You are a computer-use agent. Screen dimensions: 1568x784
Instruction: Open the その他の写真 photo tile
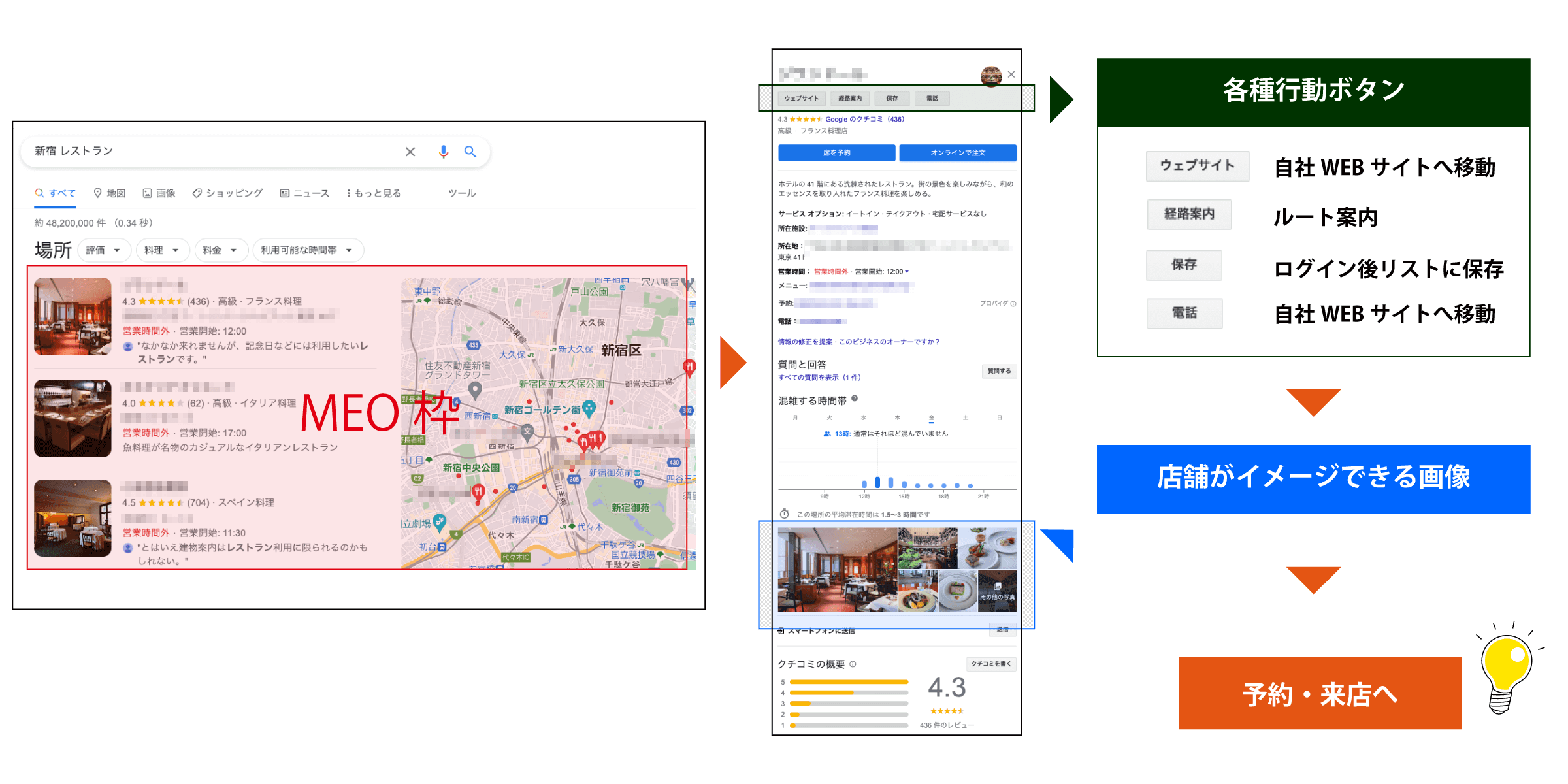[998, 591]
